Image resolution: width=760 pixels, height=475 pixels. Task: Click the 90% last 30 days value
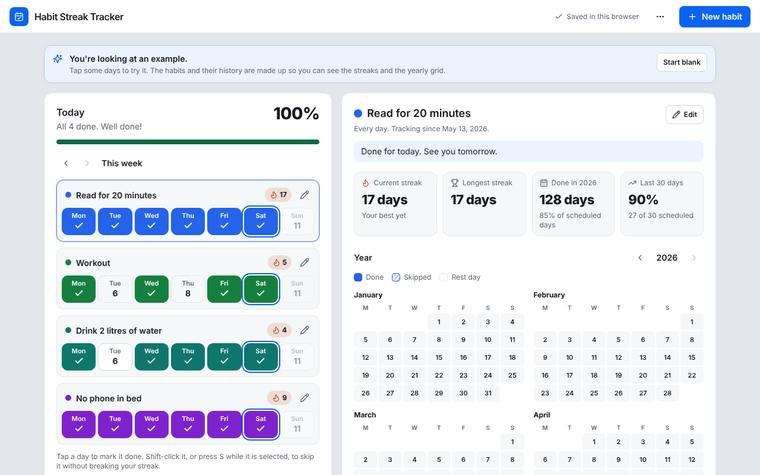point(643,200)
